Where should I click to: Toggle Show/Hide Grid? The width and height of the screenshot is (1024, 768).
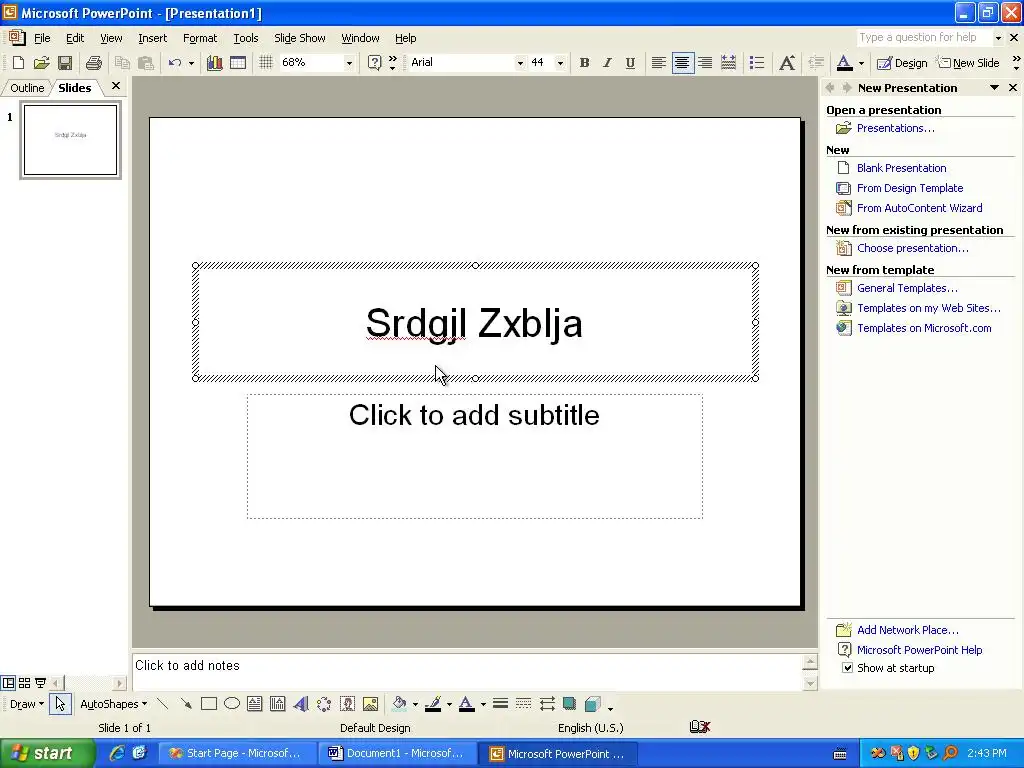point(266,63)
